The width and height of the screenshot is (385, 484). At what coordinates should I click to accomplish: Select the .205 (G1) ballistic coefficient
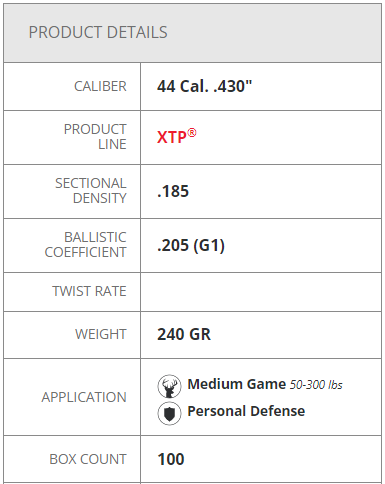(x=191, y=246)
